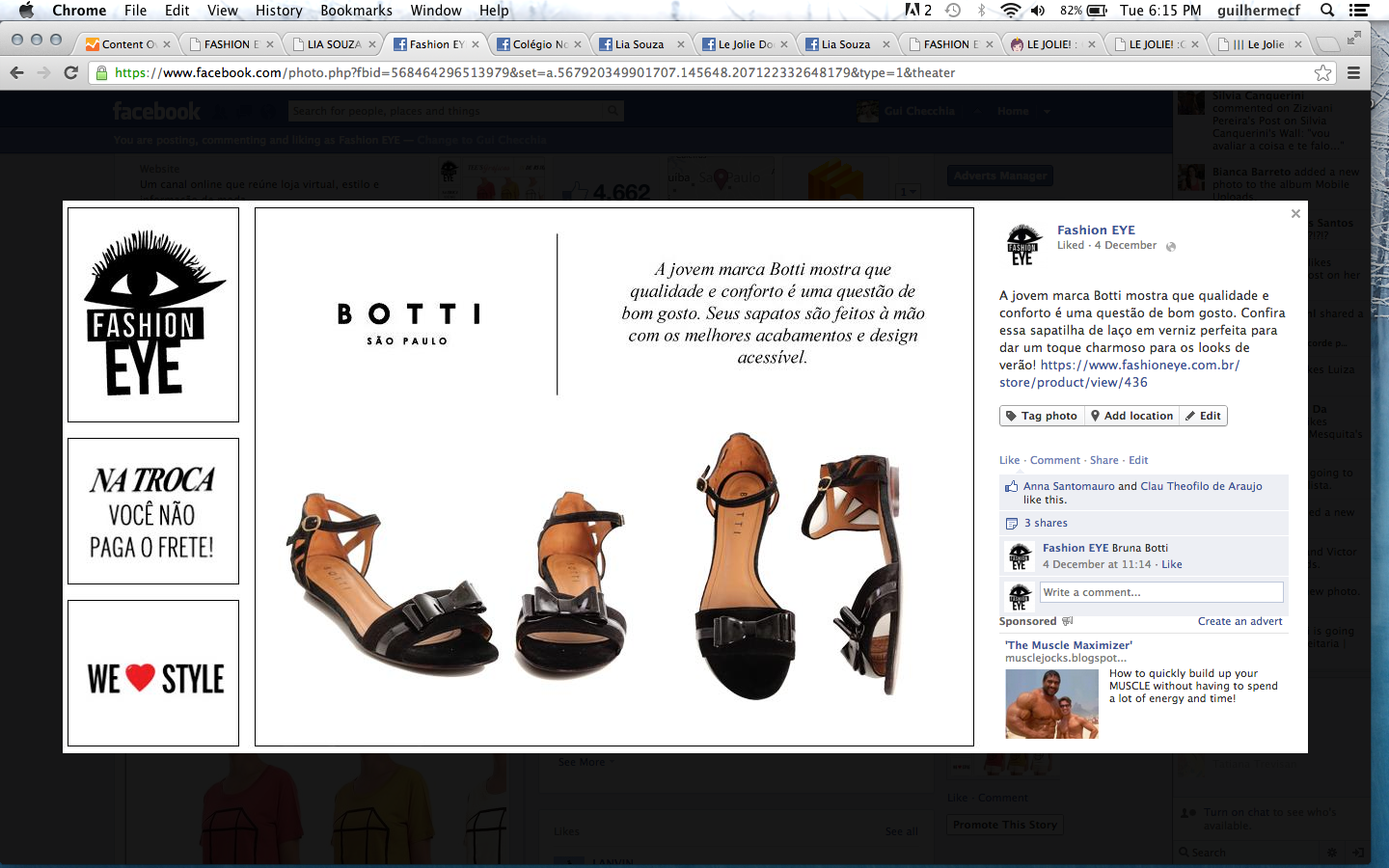Click Fashion EYE avatar beside comment box
Viewport: 1389px width, 868px height.
tap(1020, 597)
